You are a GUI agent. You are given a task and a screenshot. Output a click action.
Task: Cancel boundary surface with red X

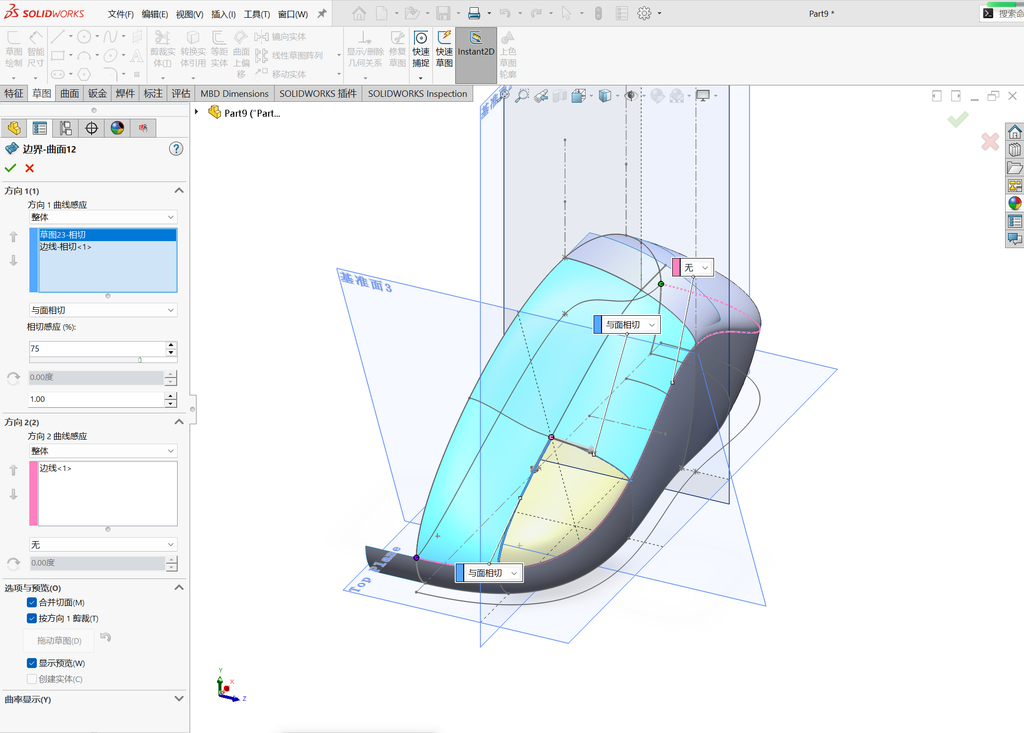coord(29,169)
